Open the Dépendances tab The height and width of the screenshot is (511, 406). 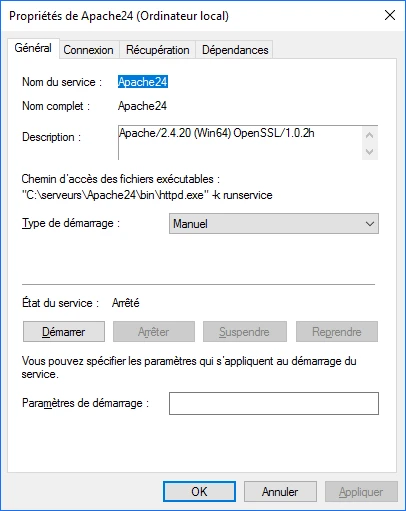coord(235,50)
